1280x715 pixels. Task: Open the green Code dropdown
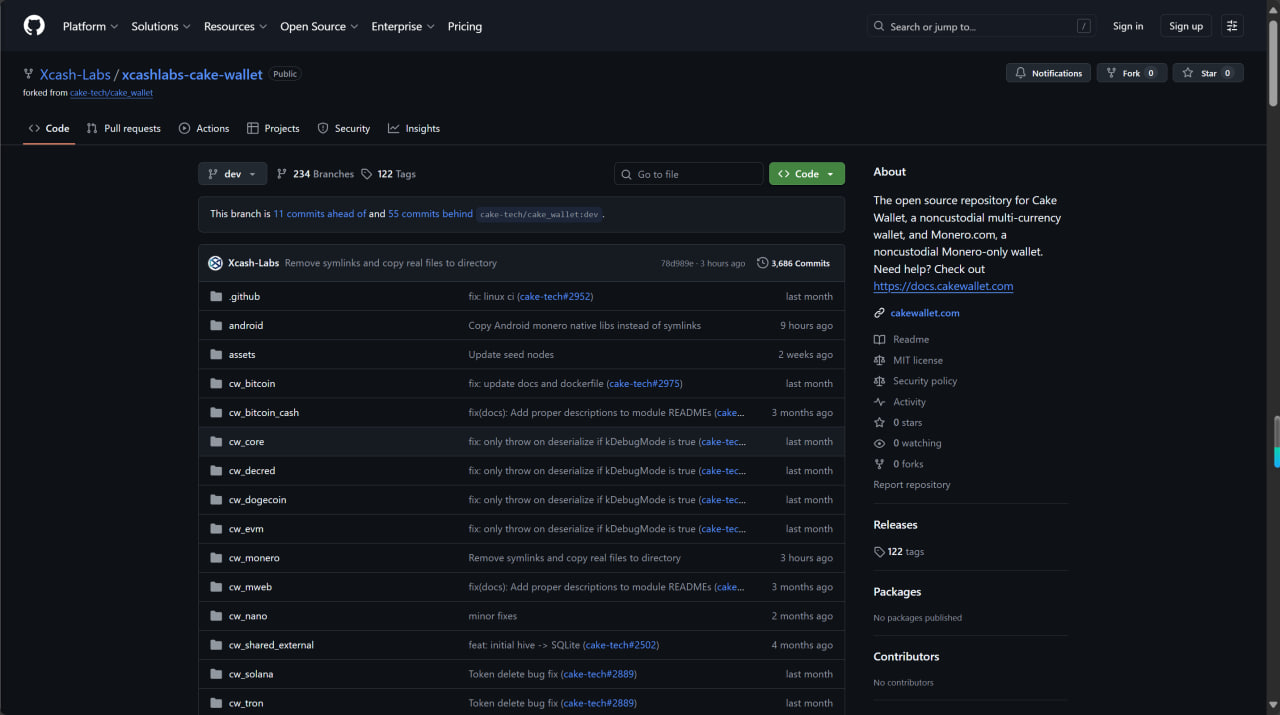(806, 174)
